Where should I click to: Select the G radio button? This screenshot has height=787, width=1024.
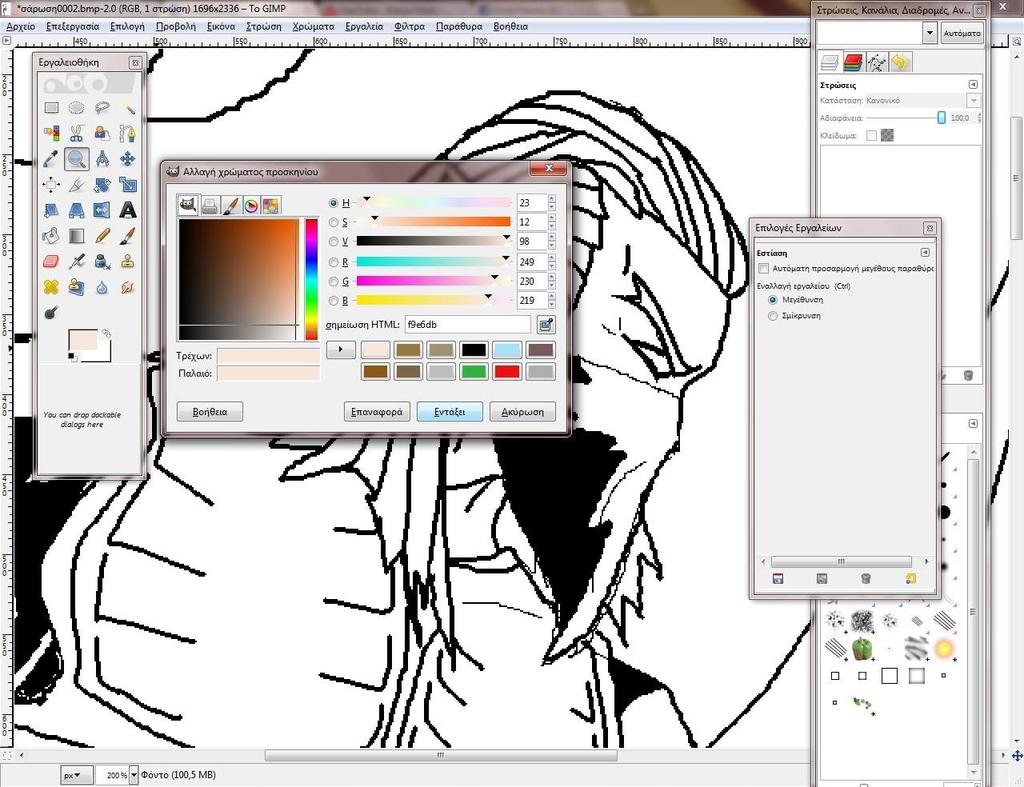(334, 281)
